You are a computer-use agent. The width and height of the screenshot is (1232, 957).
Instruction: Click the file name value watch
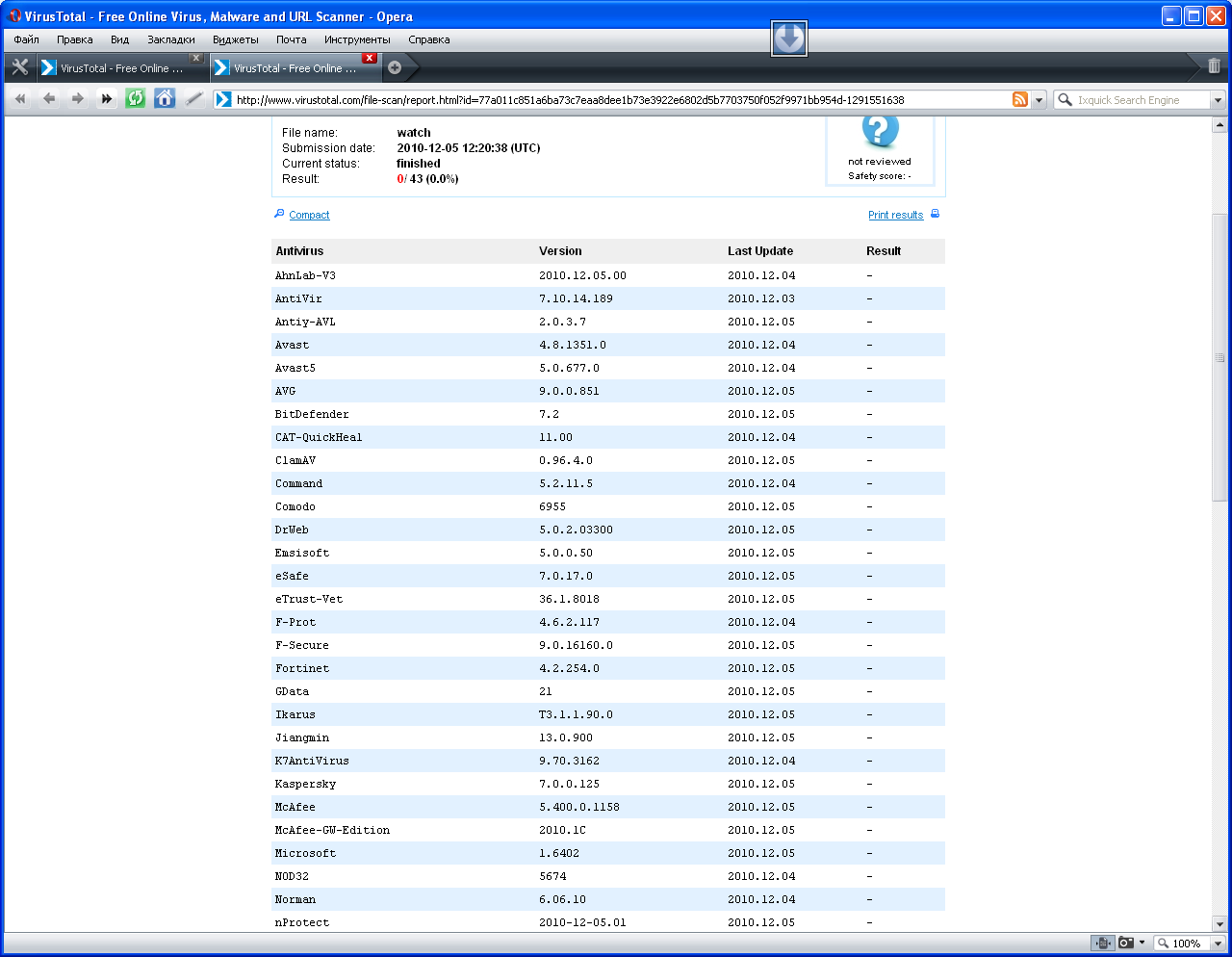pyautogui.click(x=414, y=133)
